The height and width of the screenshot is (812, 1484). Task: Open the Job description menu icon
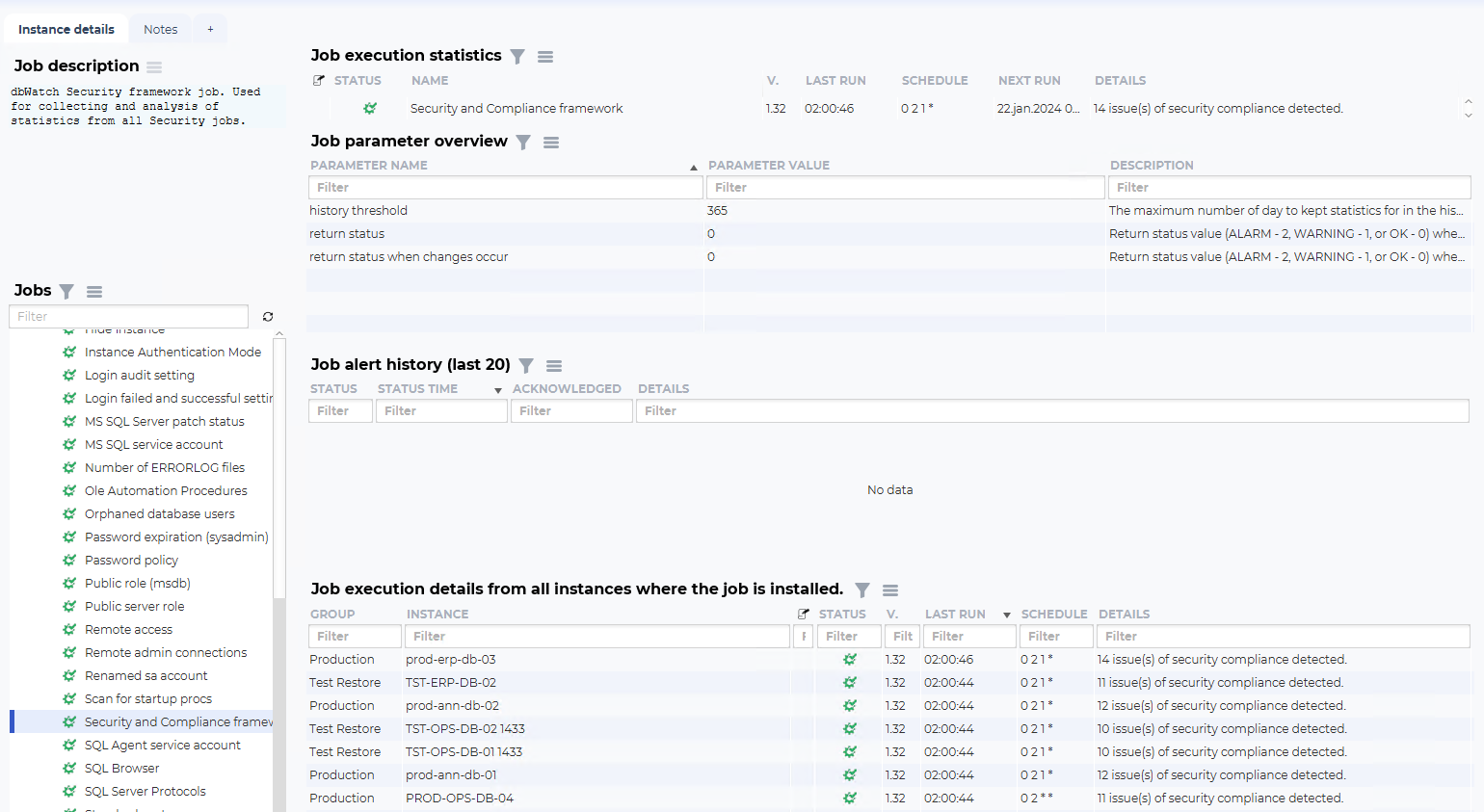coord(154,67)
